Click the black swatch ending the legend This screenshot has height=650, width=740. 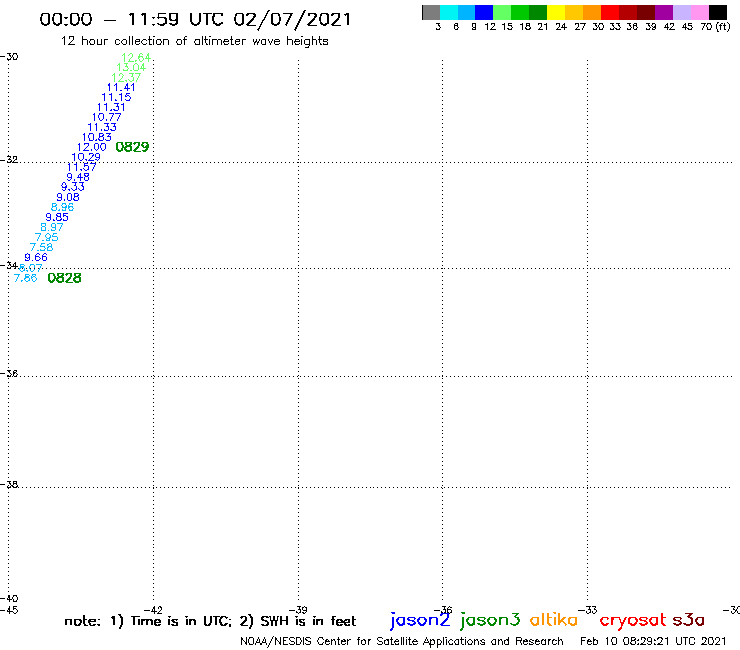(x=717, y=12)
